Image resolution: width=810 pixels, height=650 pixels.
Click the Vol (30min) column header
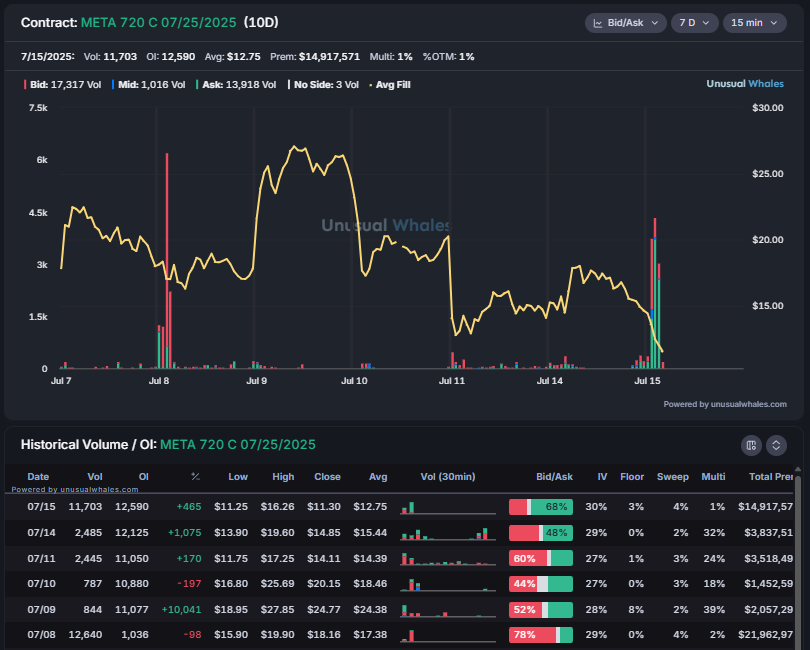click(x=448, y=476)
